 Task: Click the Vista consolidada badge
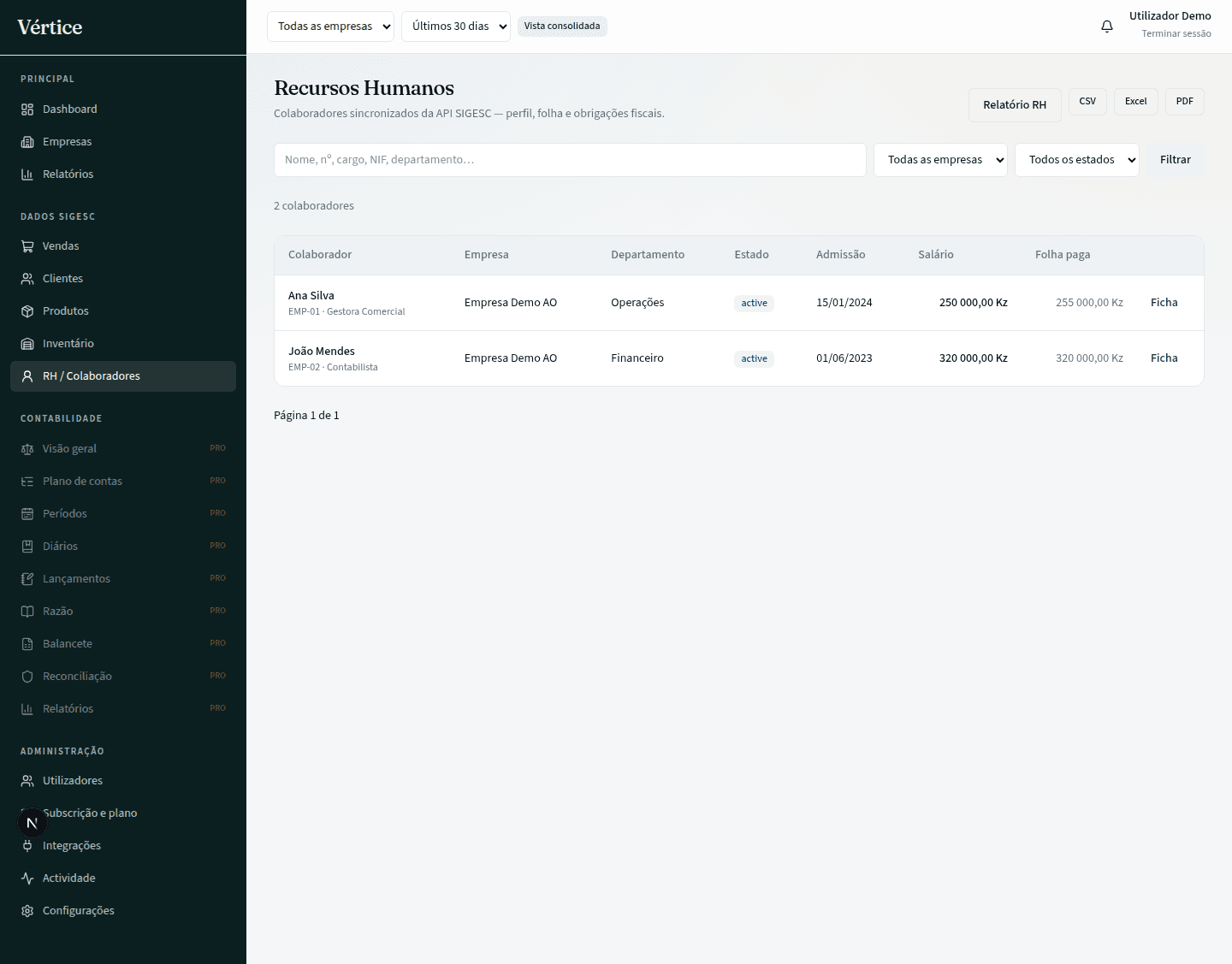click(562, 27)
